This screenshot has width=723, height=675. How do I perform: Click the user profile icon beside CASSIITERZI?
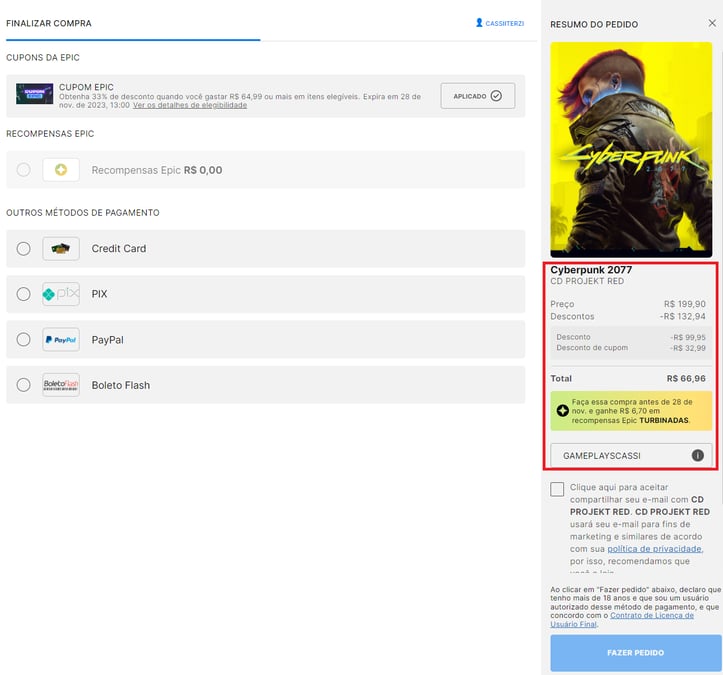click(x=479, y=23)
